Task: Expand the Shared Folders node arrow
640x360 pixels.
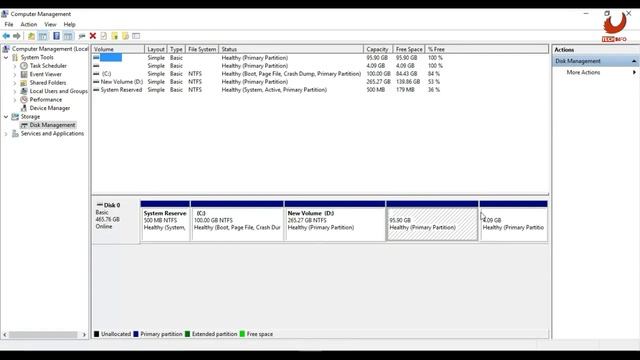Action: pyautogui.click(x=15, y=83)
